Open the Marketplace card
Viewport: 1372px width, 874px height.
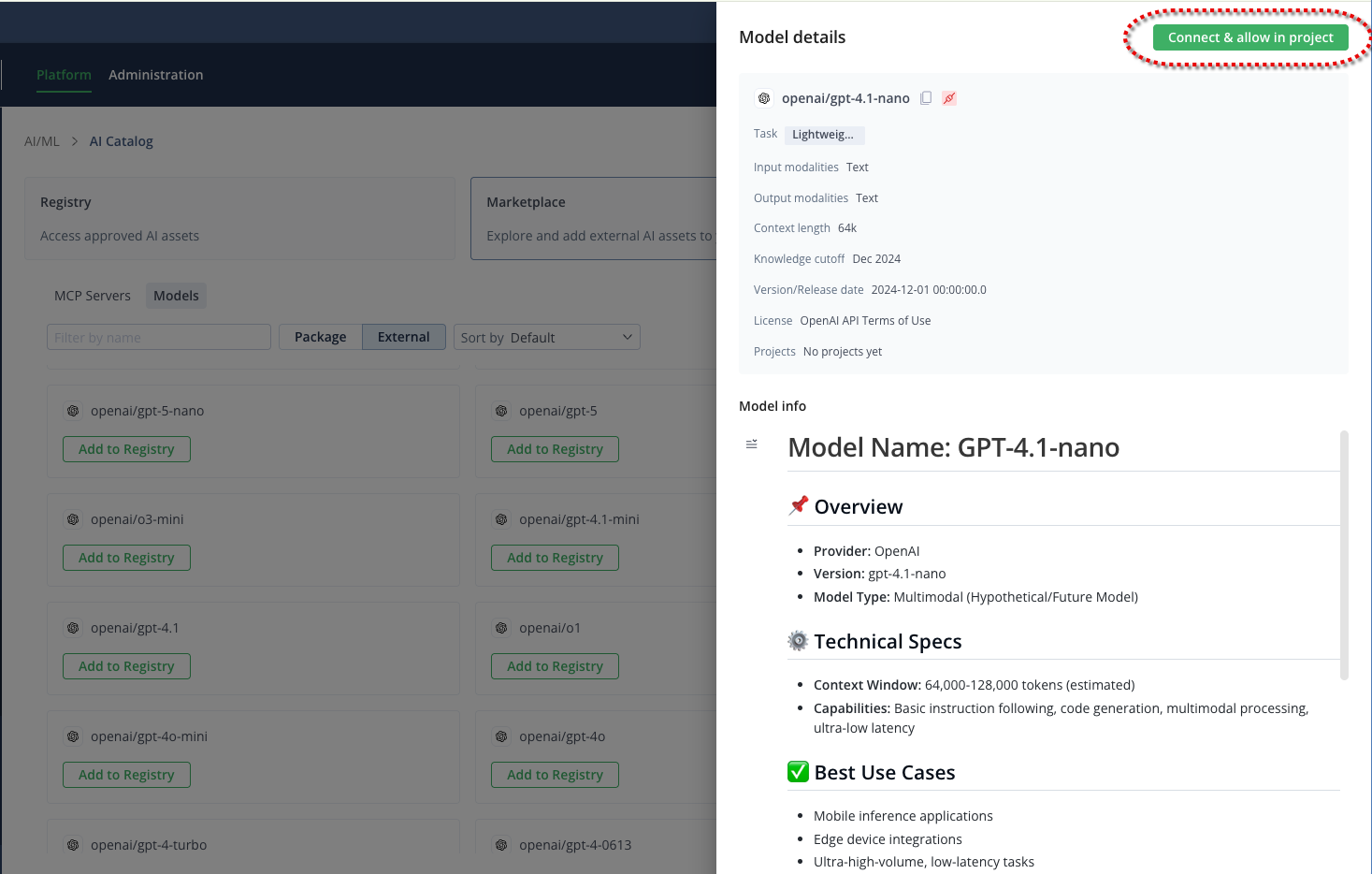coord(594,218)
